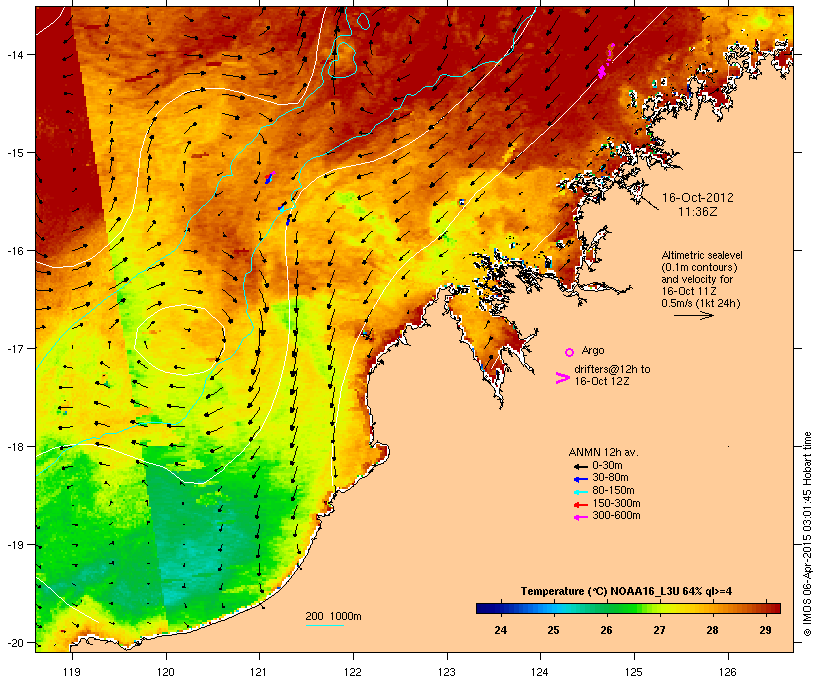Select the dark red 29°C end of colorbar

pyautogui.click(x=771, y=608)
